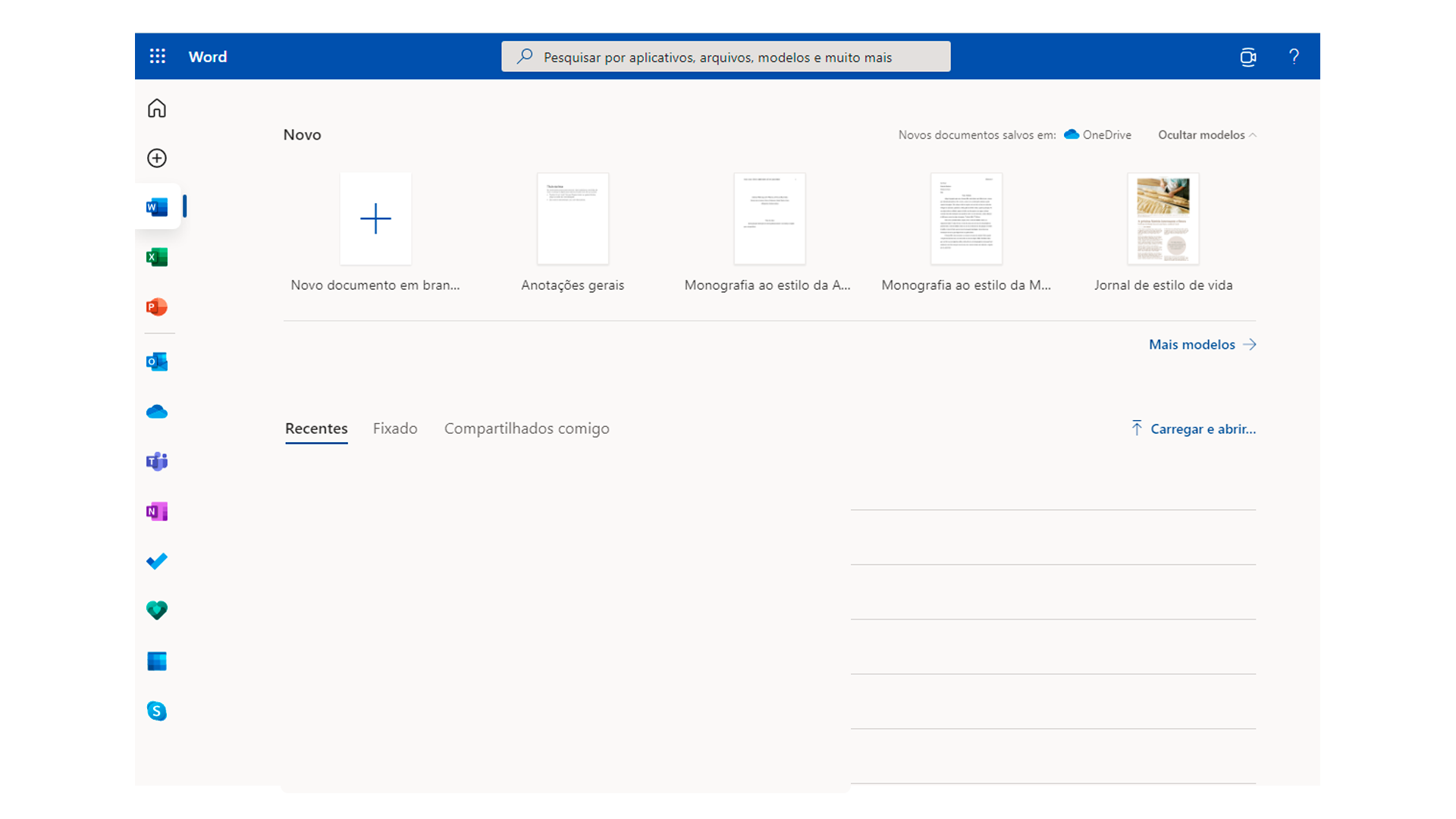The height and width of the screenshot is (819, 1456).
Task: Open Microsoft To Do checkmark icon
Action: 157,561
